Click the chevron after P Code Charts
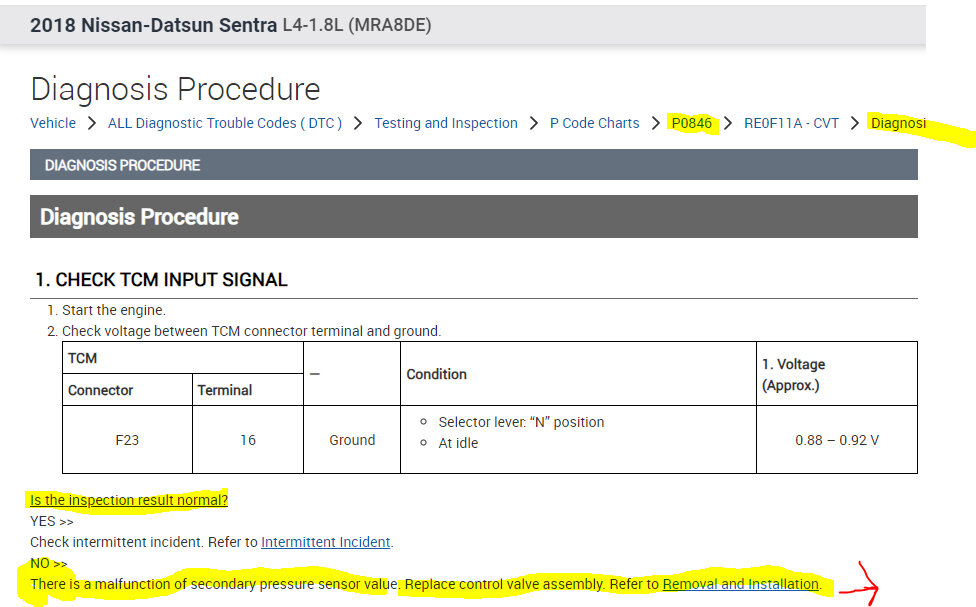 (655, 123)
